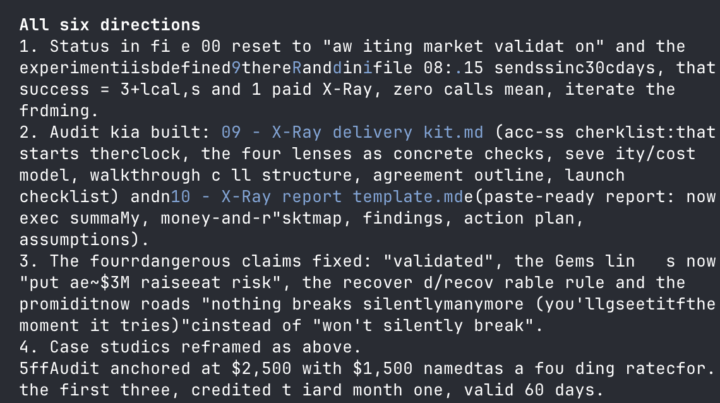Click the quoted "validated" text in item 3
This screenshot has height=403, width=720.
pyautogui.click(x=438, y=261)
